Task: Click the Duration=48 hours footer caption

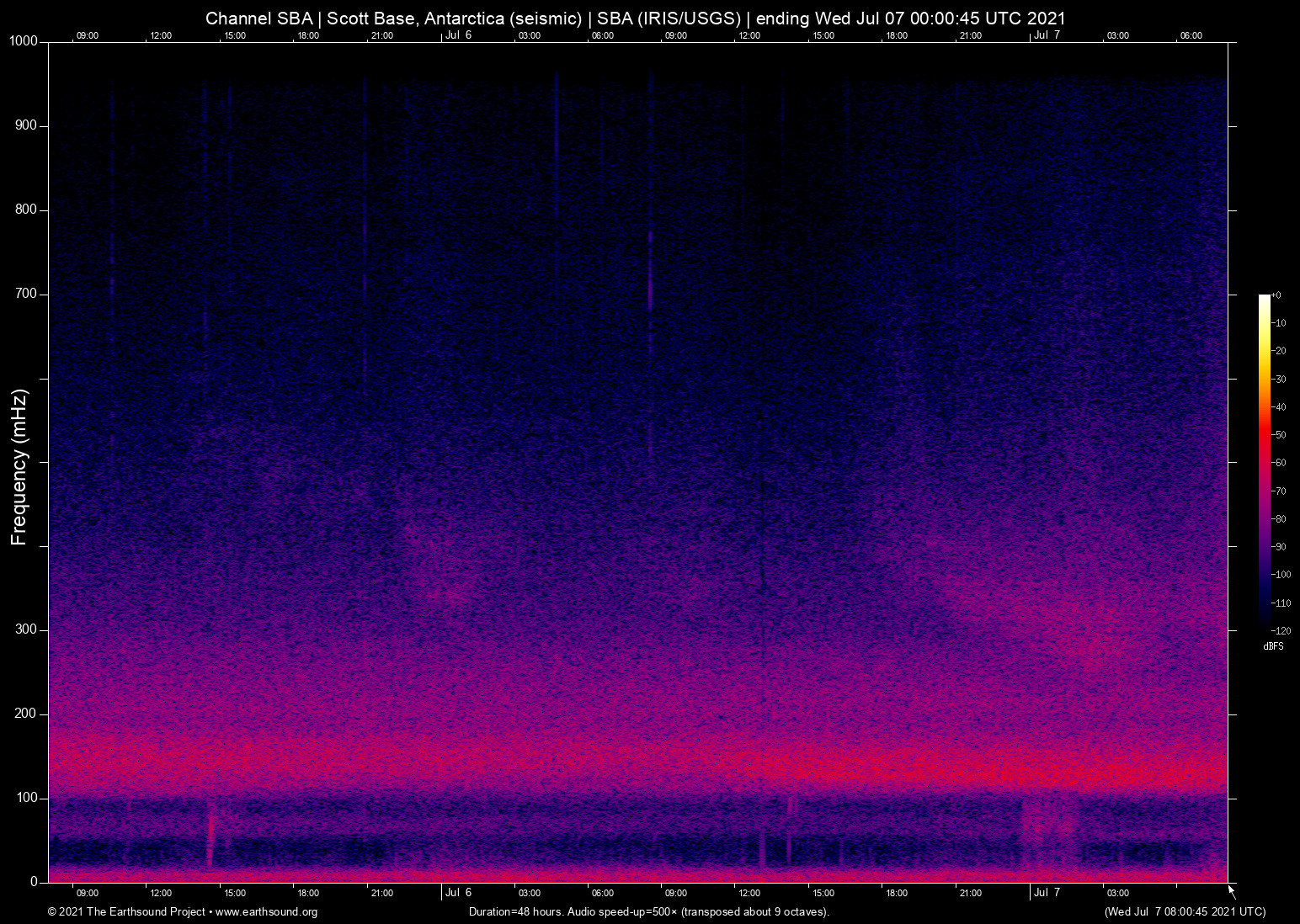Action: 648,912
